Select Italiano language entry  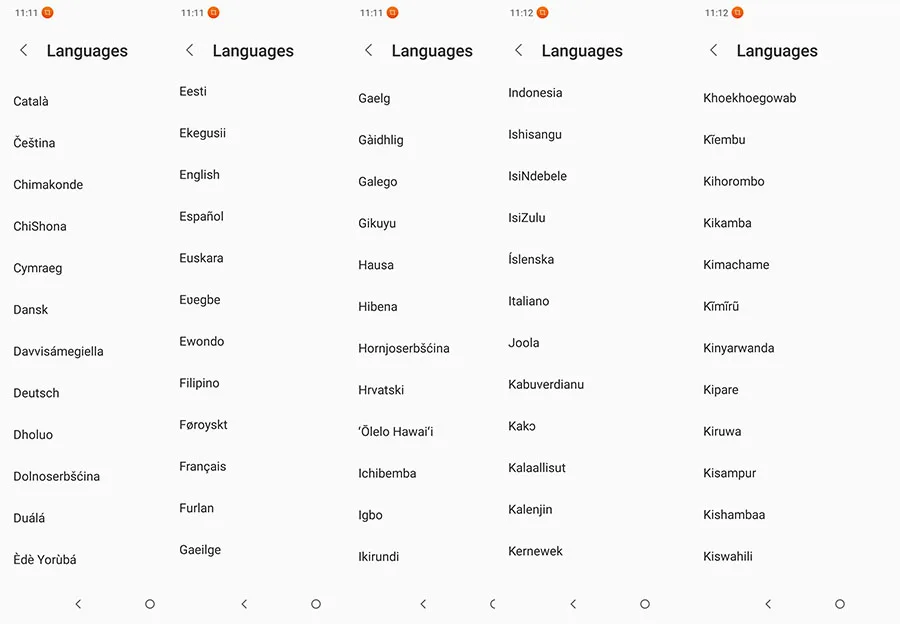pyautogui.click(x=528, y=301)
